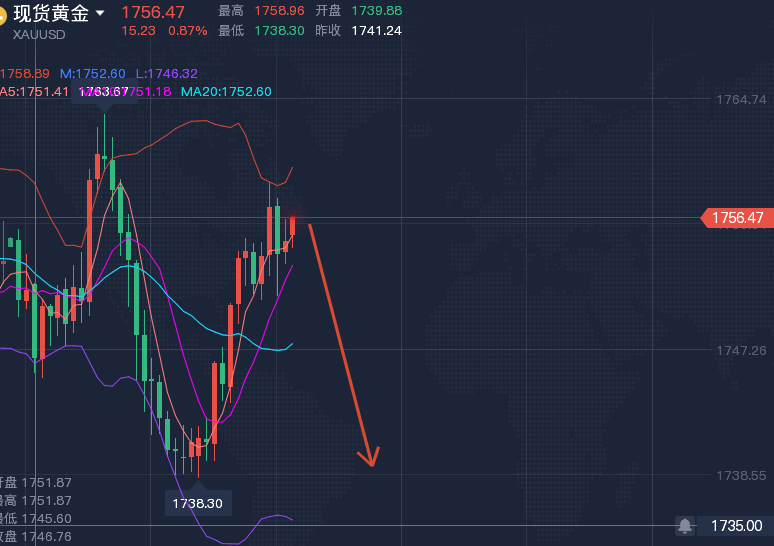Click the Bollinger M:1752.60 label

(x=93, y=74)
